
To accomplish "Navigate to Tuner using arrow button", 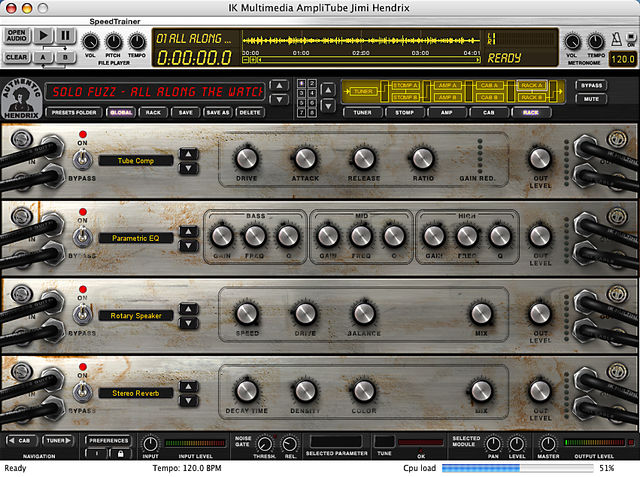I will (58, 441).
